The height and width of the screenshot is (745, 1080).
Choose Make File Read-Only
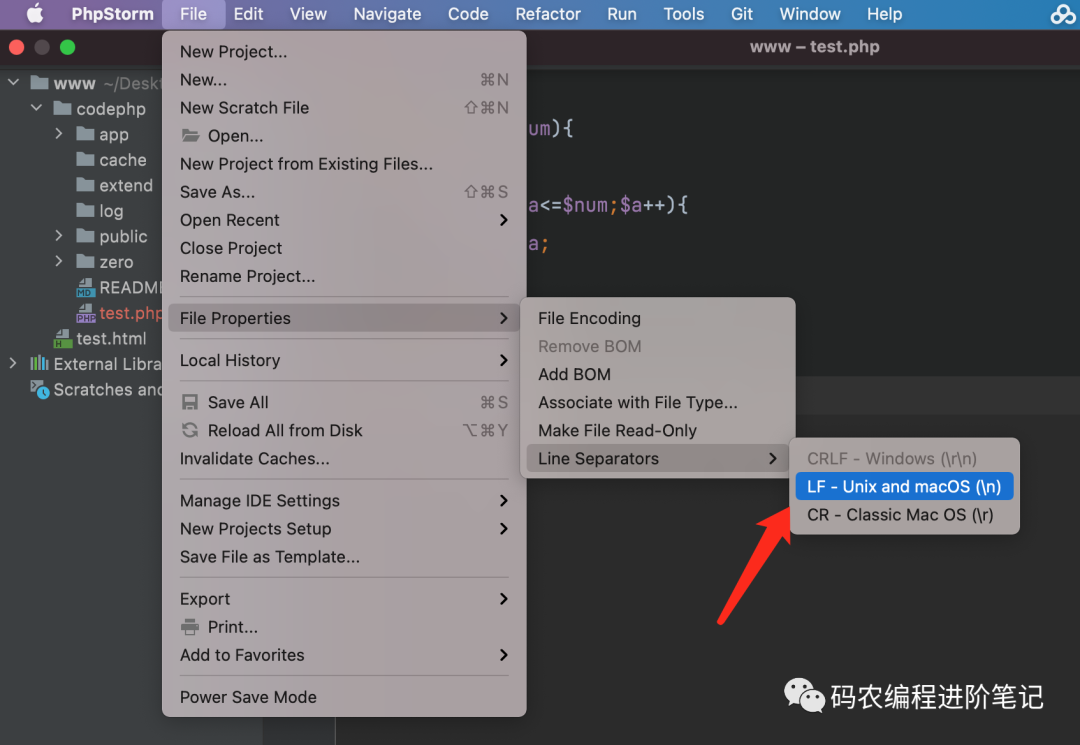[x=657, y=430]
